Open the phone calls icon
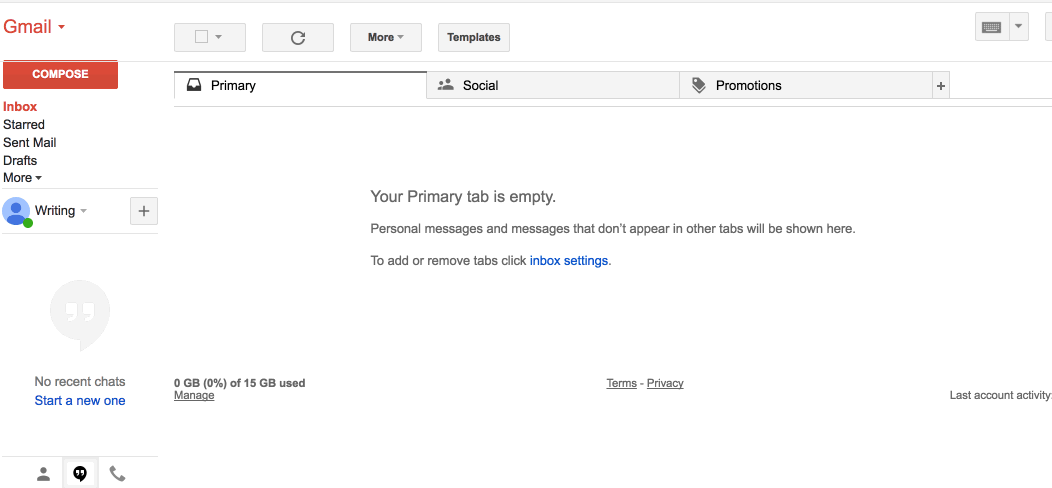 tap(117, 474)
